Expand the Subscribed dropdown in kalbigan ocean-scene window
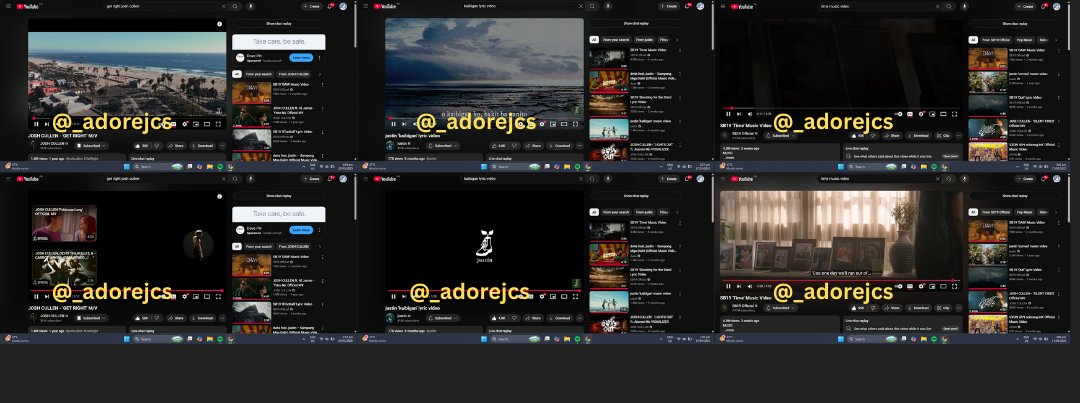The width and height of the screenshot is (1080, 403). tap(443, 145)
